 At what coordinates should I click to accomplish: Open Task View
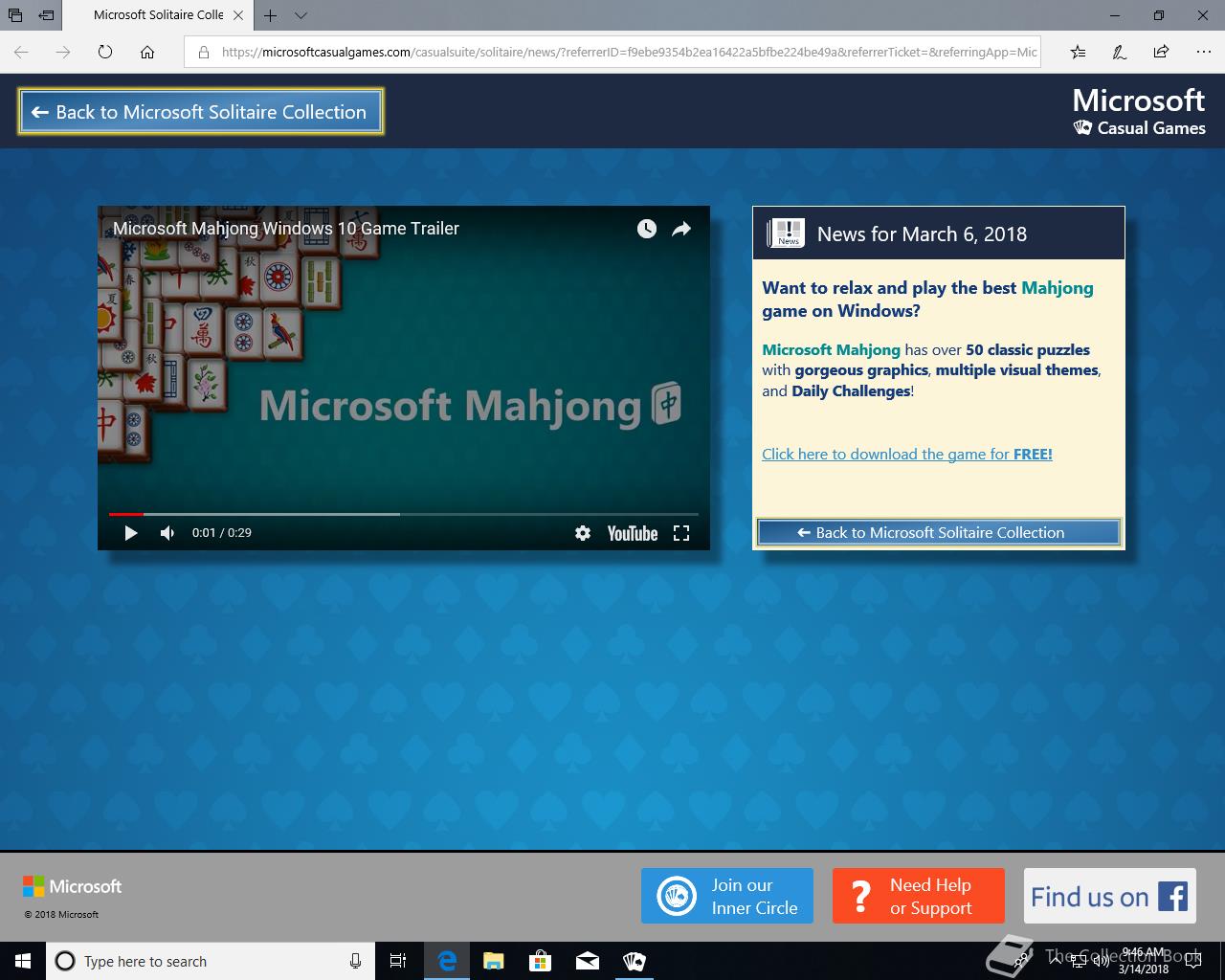pyautogui.click(x=398, y=961)
